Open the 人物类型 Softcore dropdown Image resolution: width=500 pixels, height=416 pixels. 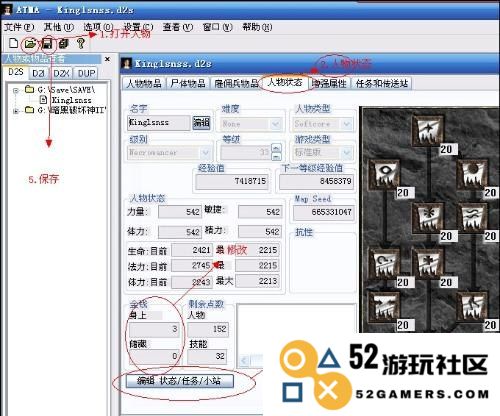[347, 124]
